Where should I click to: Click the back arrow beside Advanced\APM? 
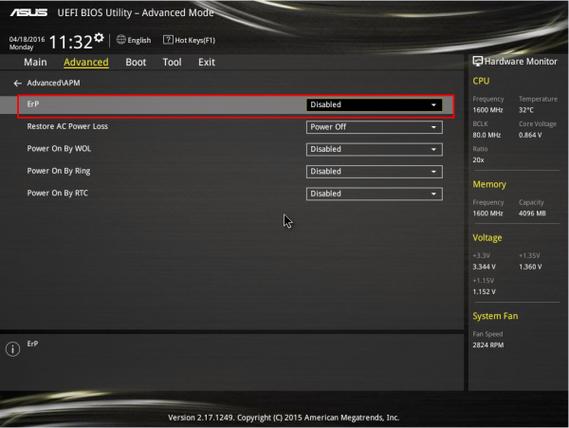[x=17, y=83]
